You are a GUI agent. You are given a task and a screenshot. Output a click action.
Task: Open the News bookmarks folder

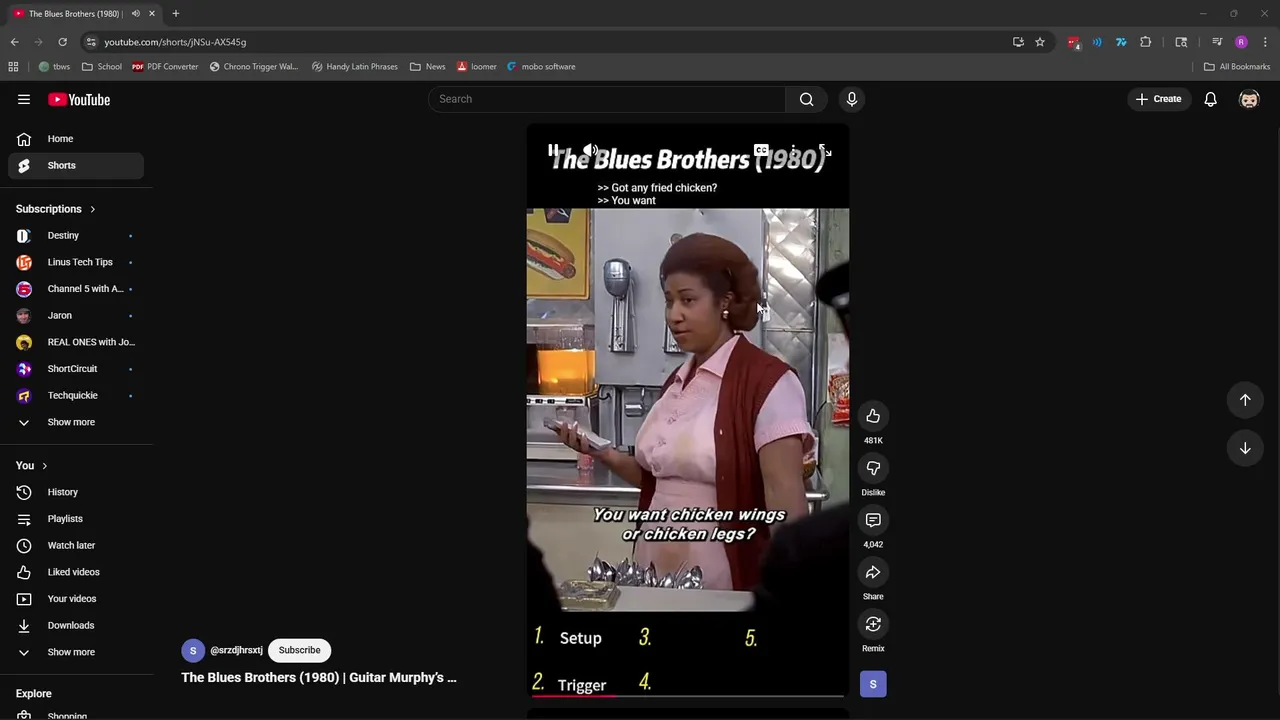[428, 66]
